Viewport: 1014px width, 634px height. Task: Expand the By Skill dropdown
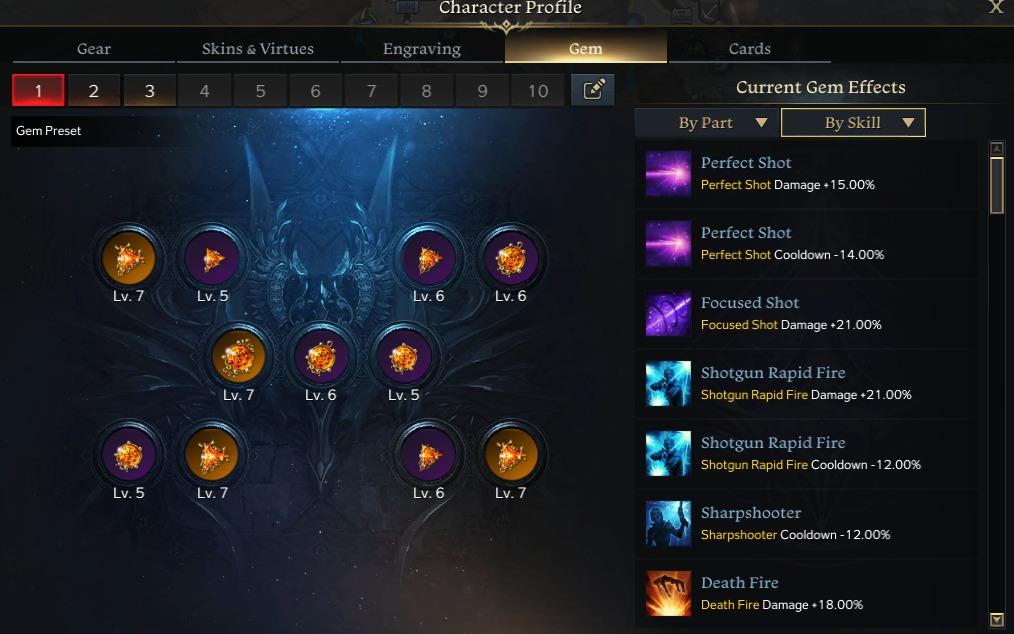853,123
